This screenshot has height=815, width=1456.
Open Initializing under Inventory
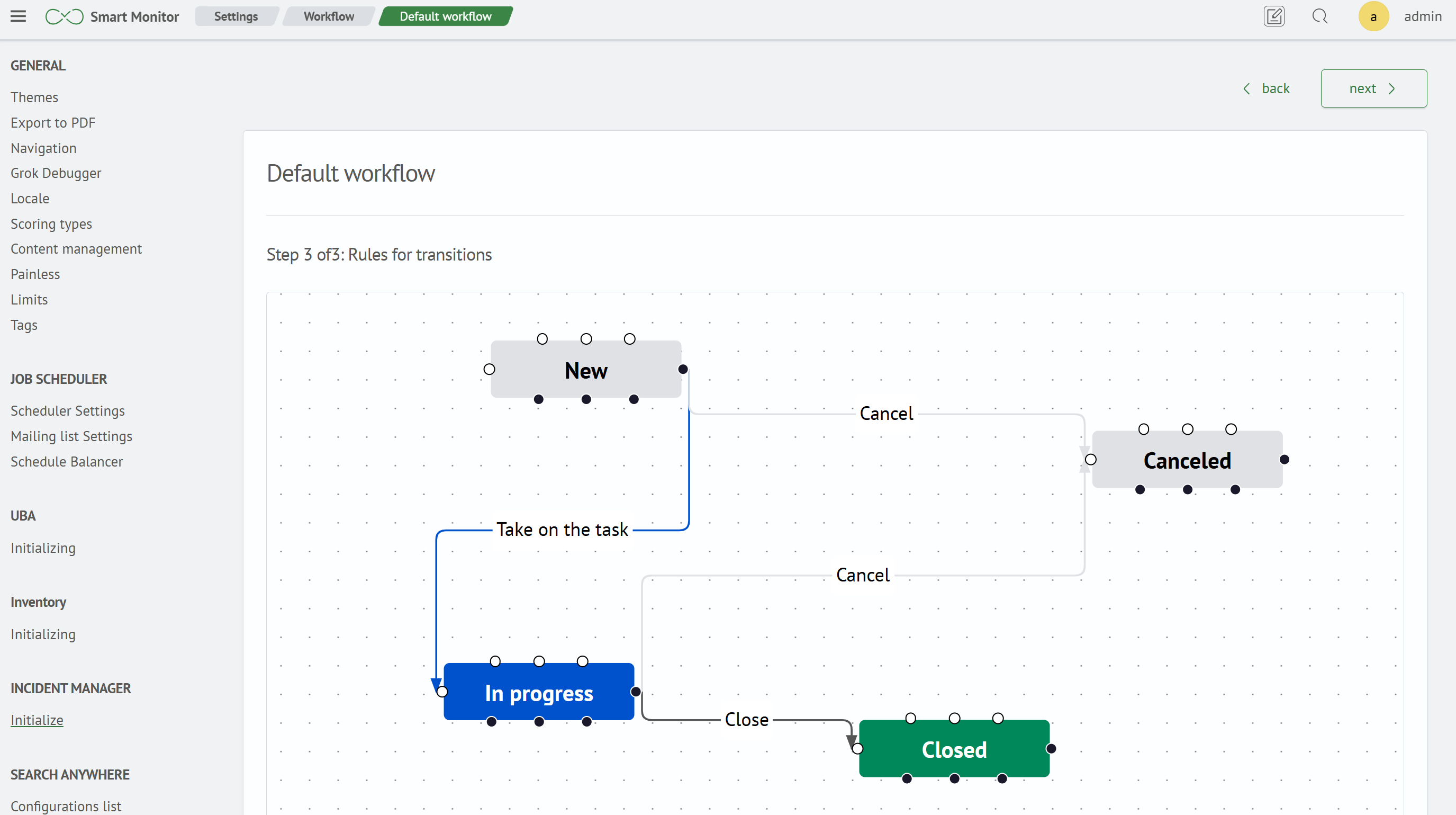[43, 634]
